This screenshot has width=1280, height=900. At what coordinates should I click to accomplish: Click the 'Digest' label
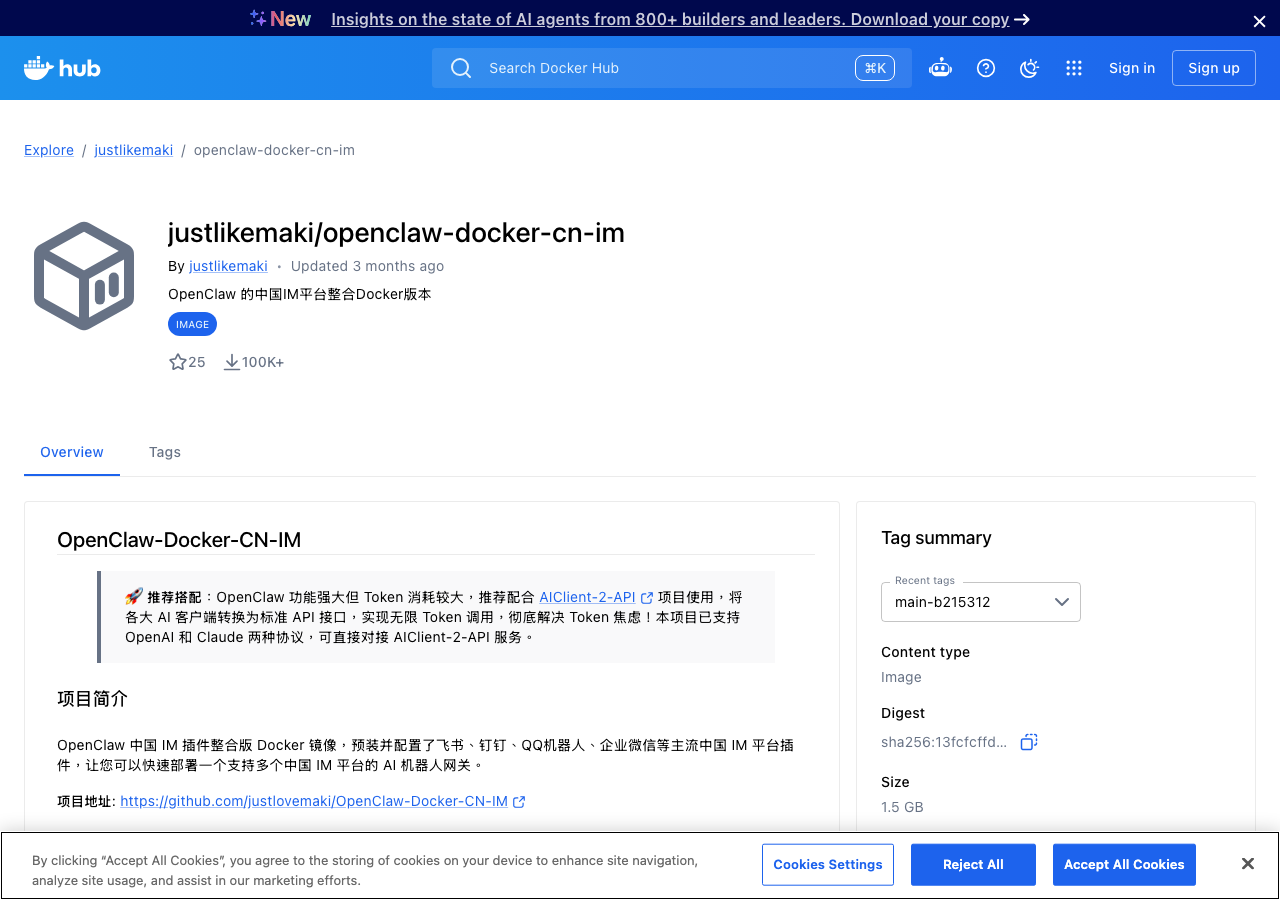[x=903, y=713]
